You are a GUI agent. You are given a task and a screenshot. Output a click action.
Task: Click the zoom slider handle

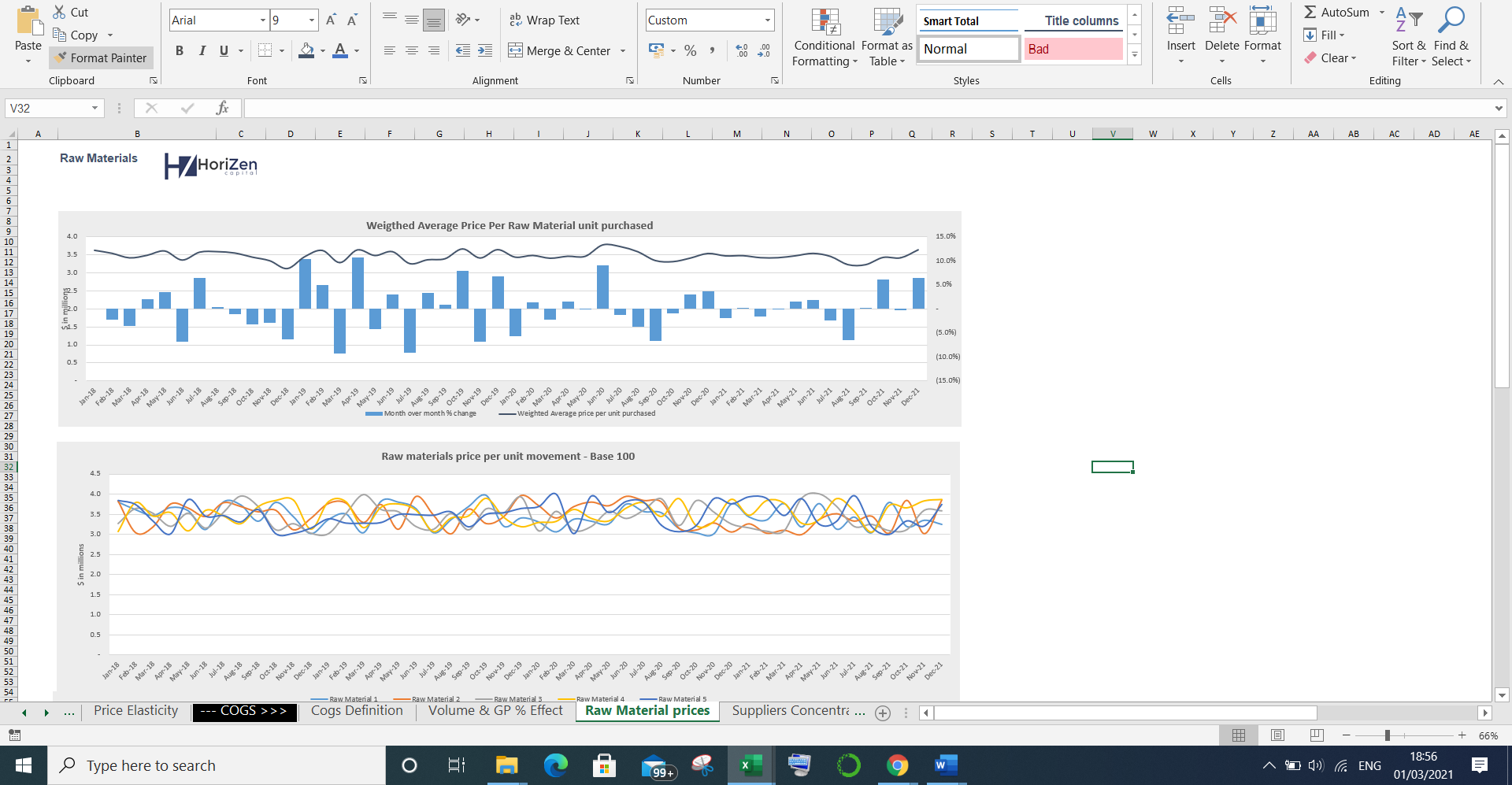[1387, 735]
